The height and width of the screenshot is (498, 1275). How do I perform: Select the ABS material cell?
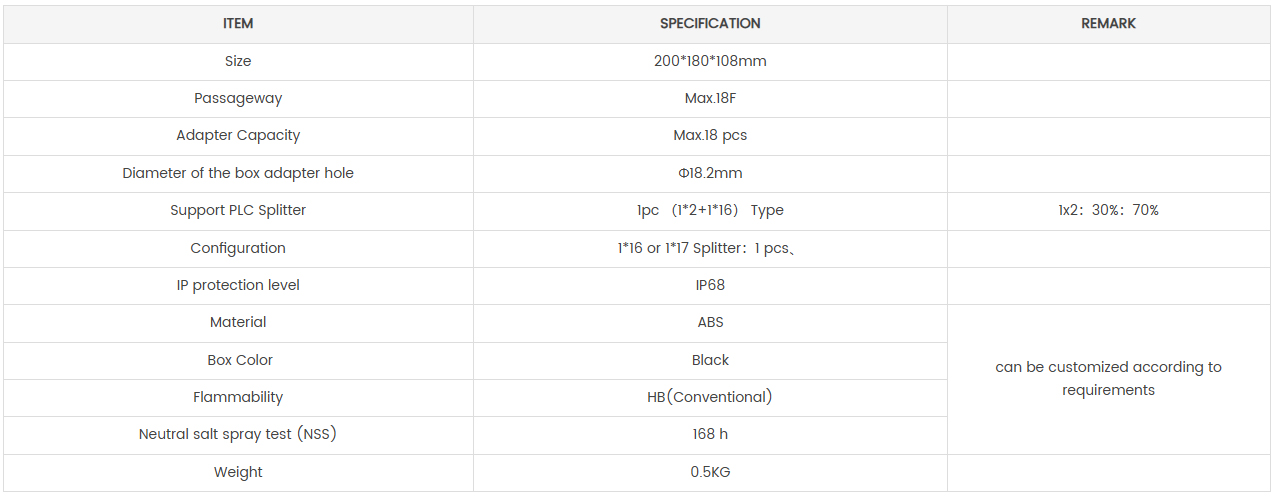[x=710, y=322]
